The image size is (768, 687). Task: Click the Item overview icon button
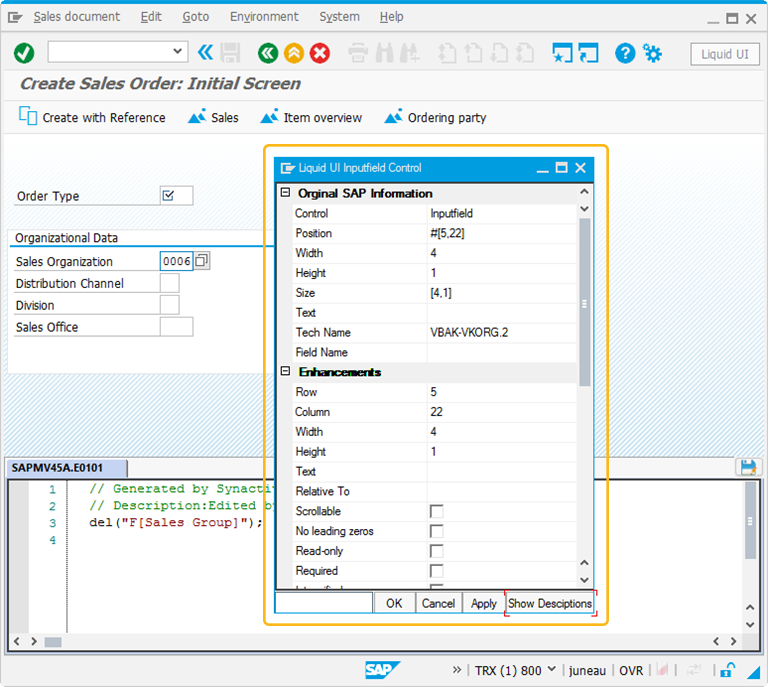tap(311, 117)
